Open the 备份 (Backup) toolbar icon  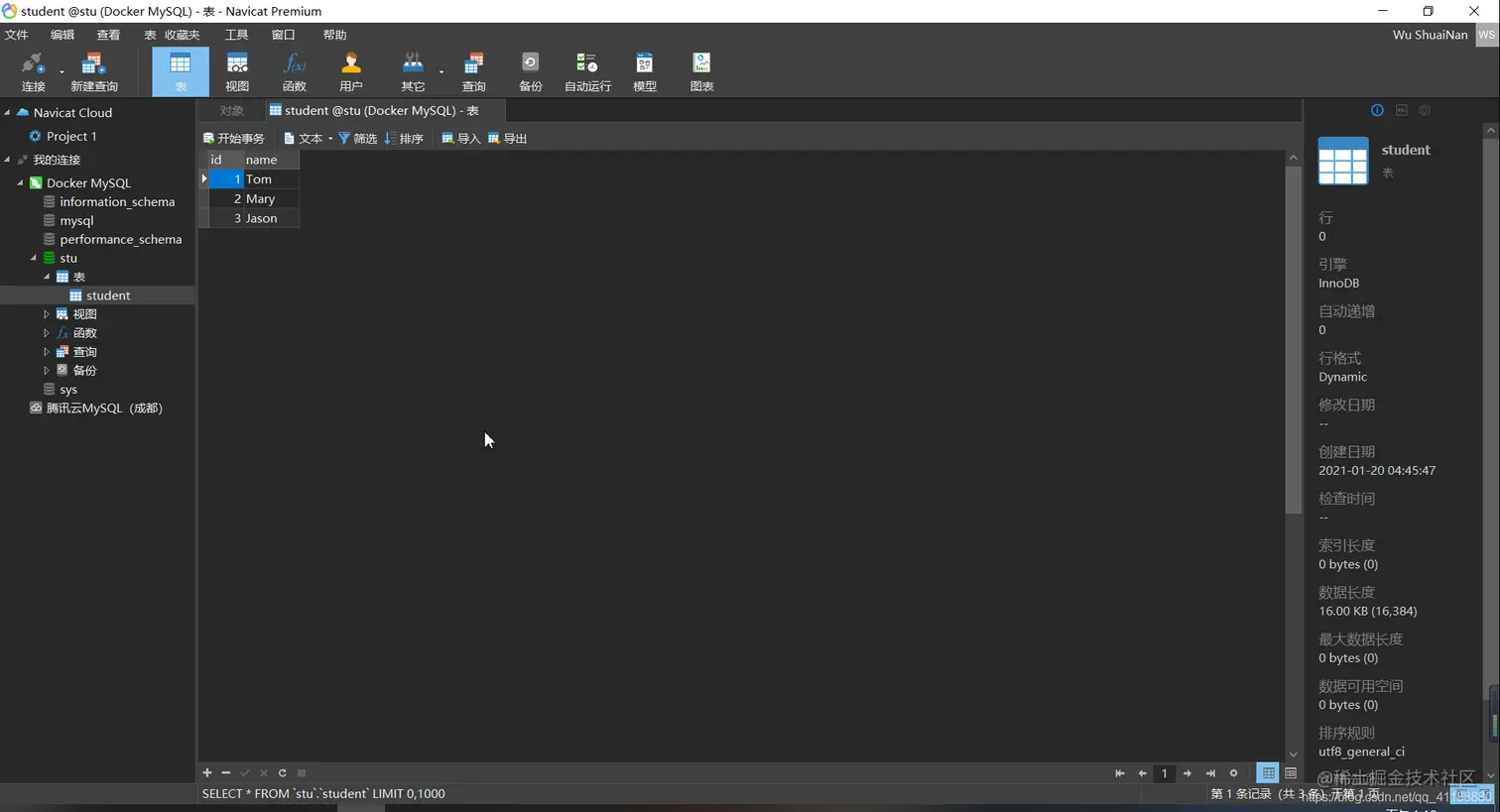[x=531, y=71]
